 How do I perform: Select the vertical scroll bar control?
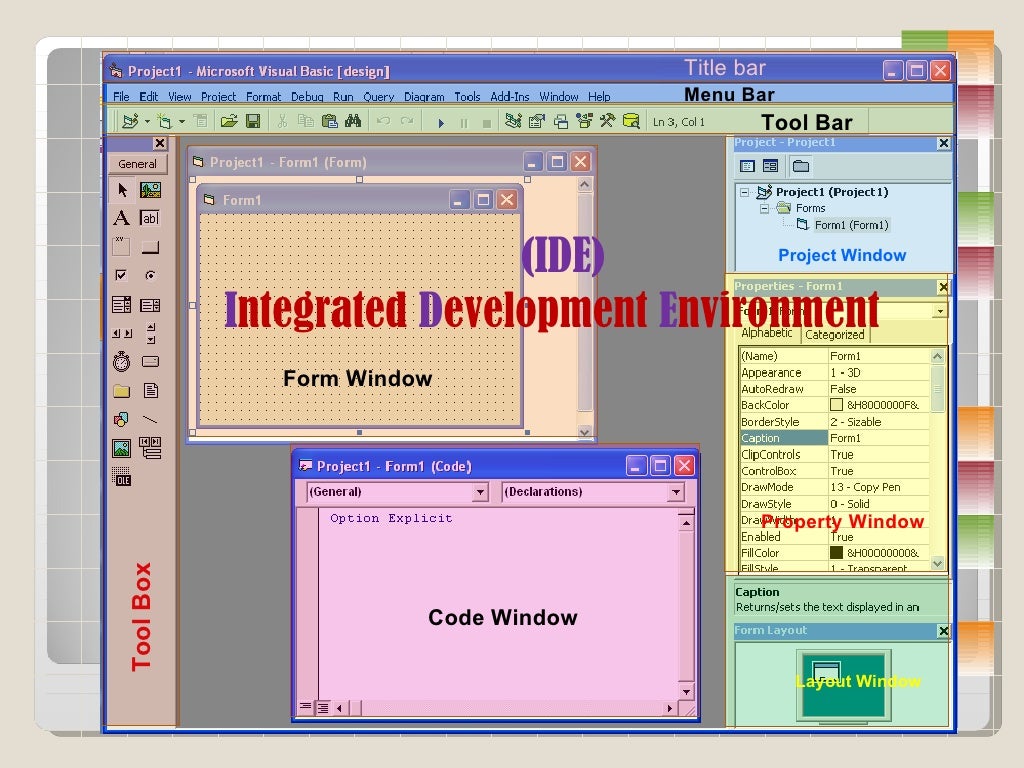tap(151, 333)
